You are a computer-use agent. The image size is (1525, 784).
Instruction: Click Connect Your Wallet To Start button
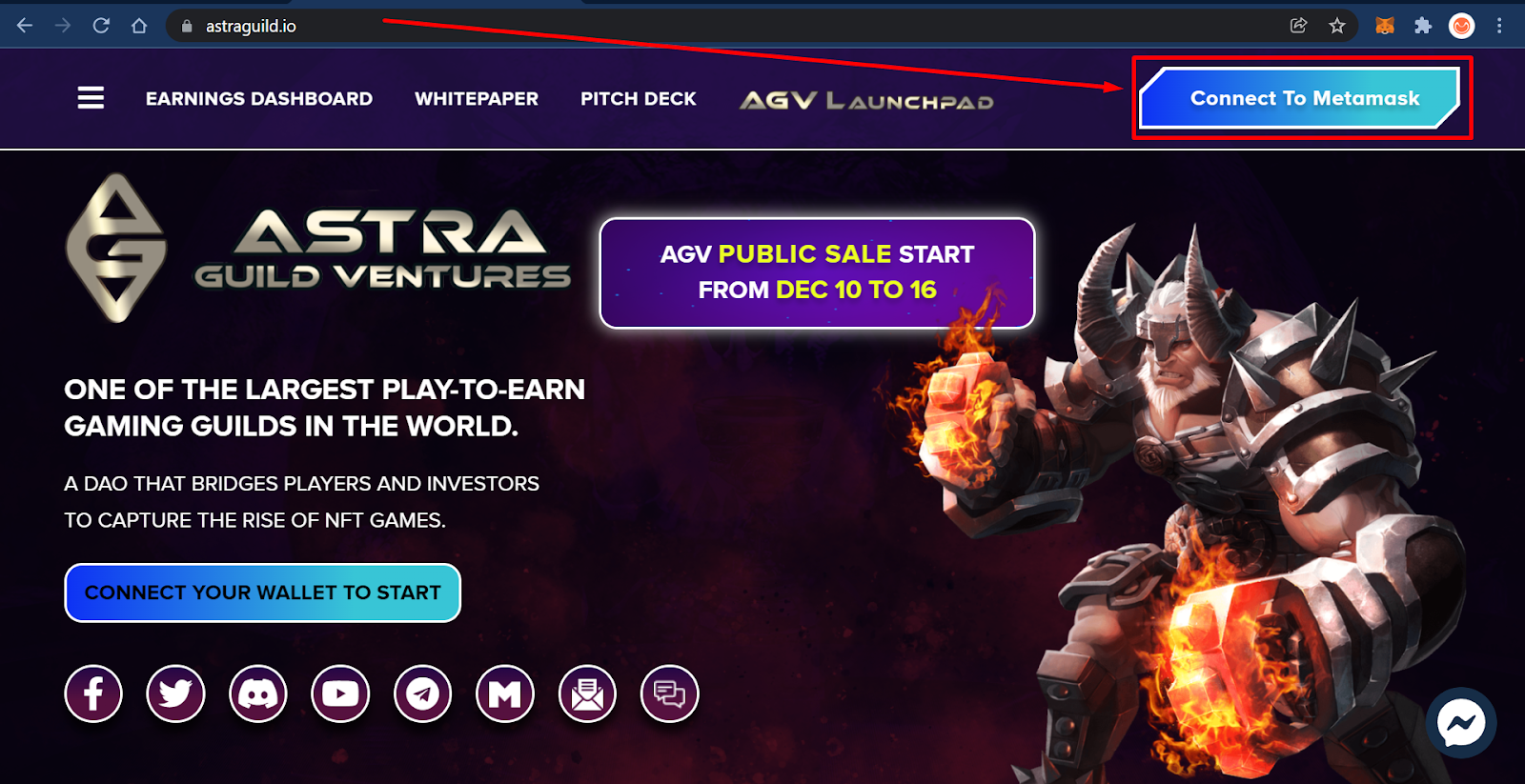pyautogui.click(x=263, y=593)
